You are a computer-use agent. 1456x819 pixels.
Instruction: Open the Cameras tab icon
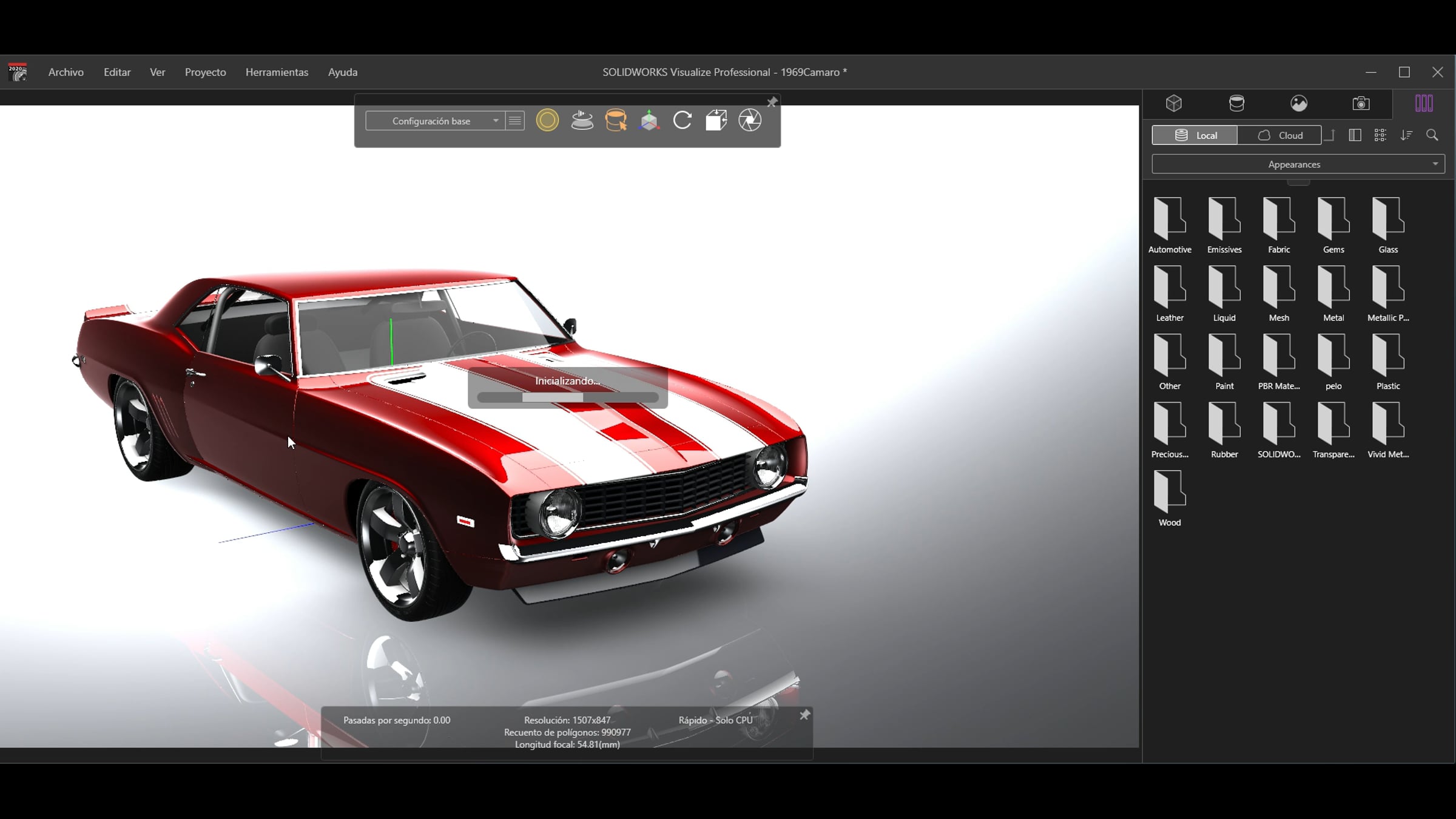click(1361, 103)
